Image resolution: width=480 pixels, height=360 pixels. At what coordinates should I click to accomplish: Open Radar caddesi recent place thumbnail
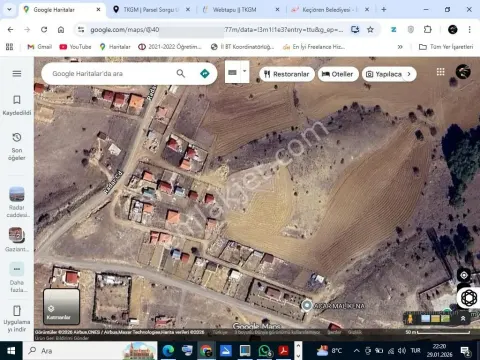tap(17, 202)
